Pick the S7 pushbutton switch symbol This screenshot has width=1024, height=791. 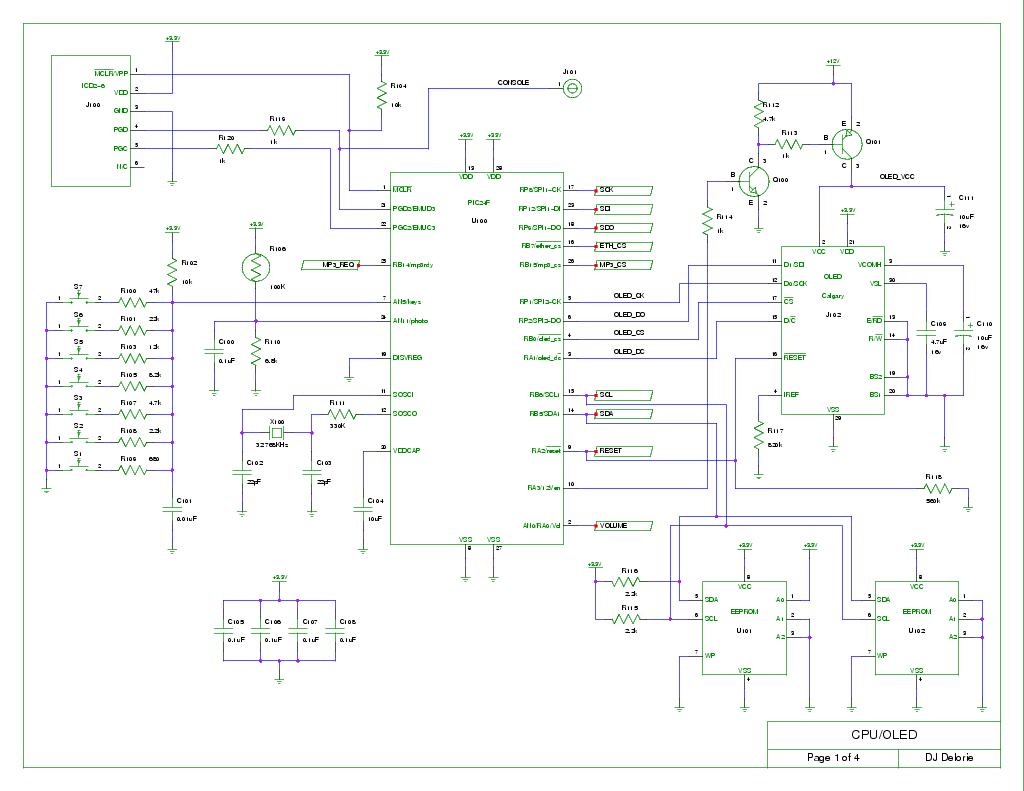(78, 299)
